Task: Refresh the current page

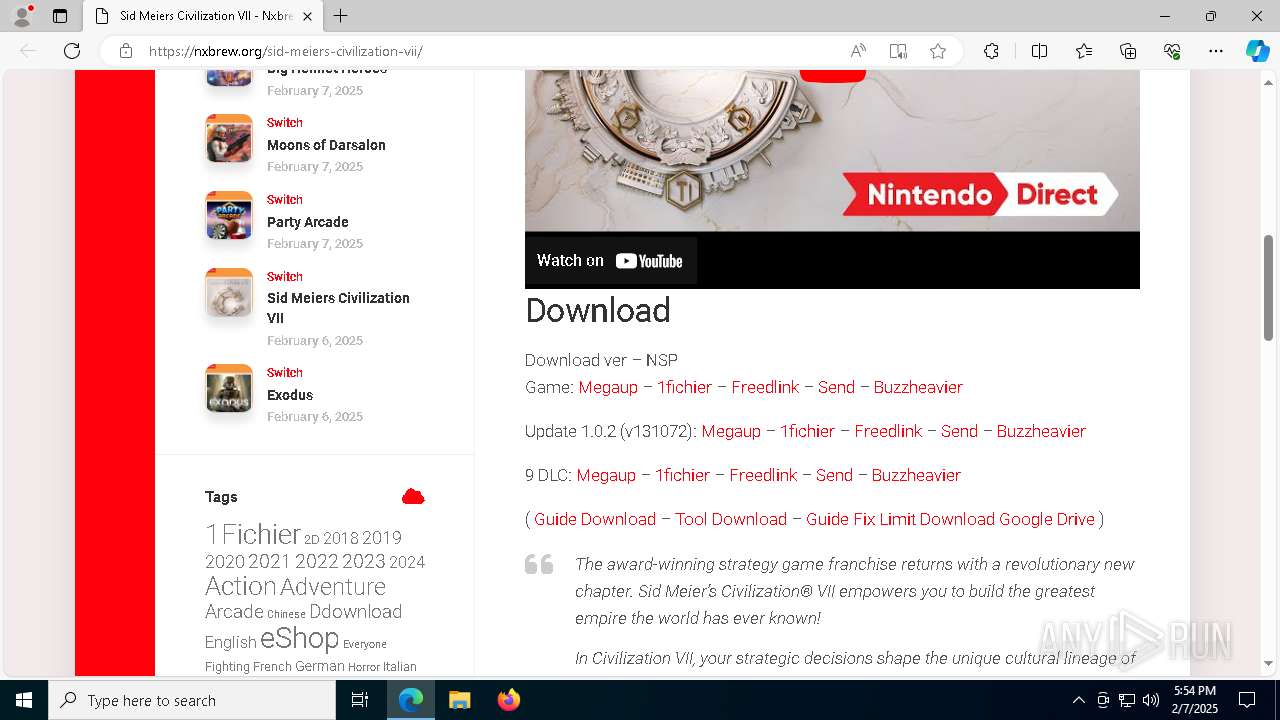Action: [72, 51]
